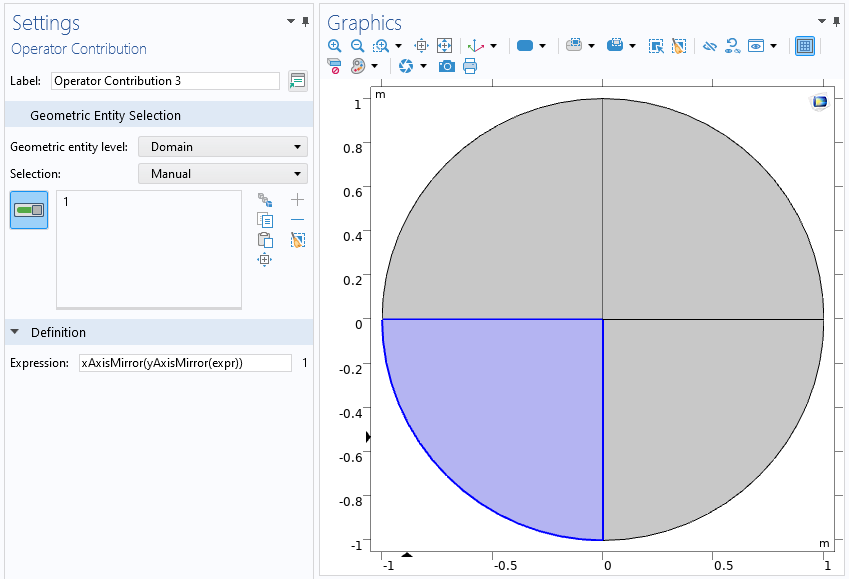
Task: Click the color palette icon
Action: [357, 67]
